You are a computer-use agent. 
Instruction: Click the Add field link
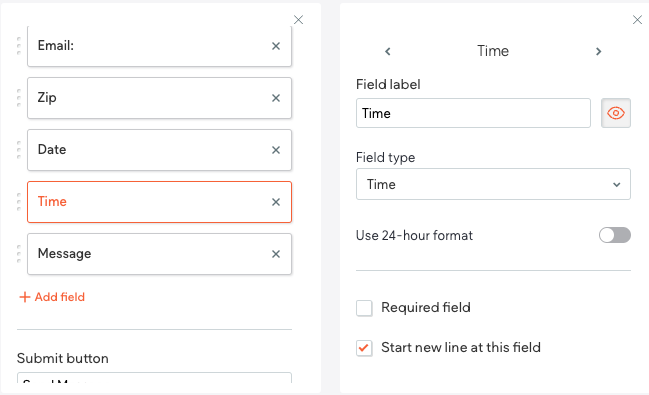point(52,297)
